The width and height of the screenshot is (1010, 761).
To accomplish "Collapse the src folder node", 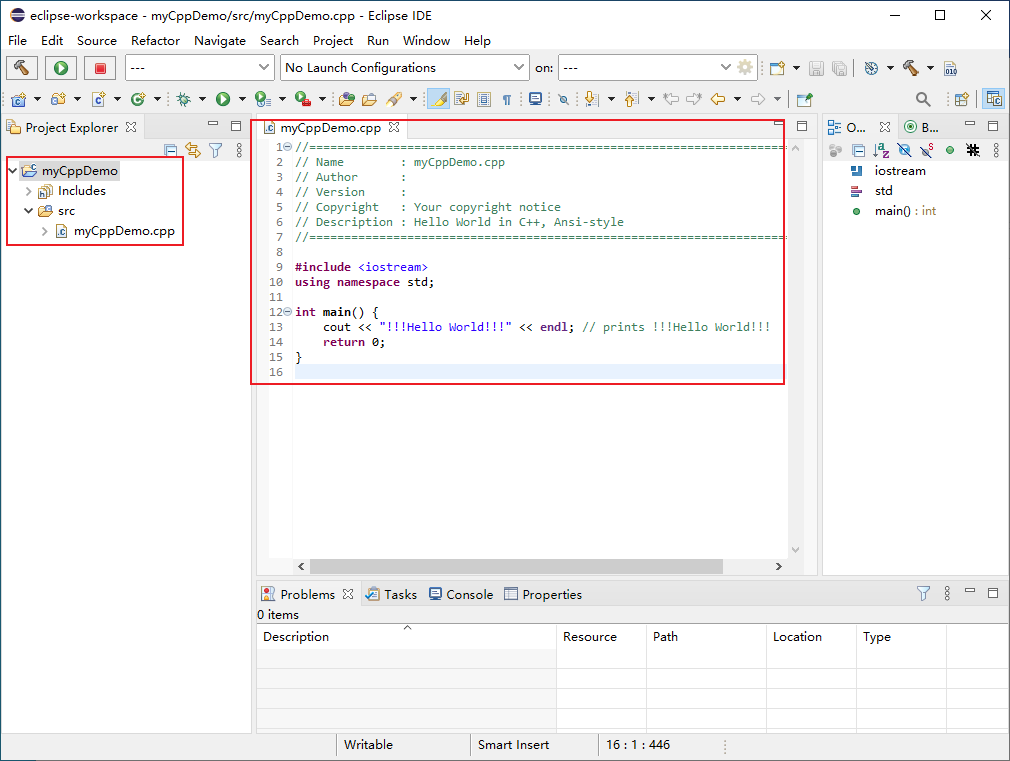I will pyautogui.click(x=28, y=211).
